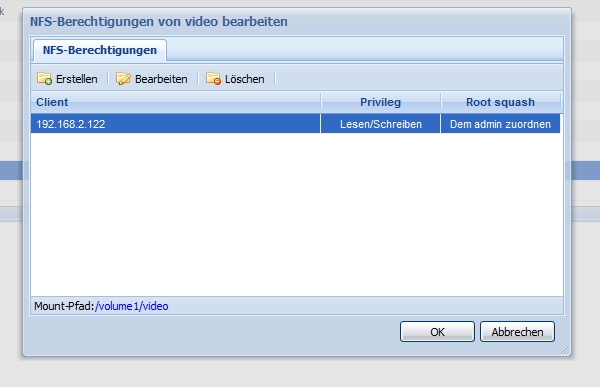Create a new NFS rule via Erstellen label

[x=77, y=79]
